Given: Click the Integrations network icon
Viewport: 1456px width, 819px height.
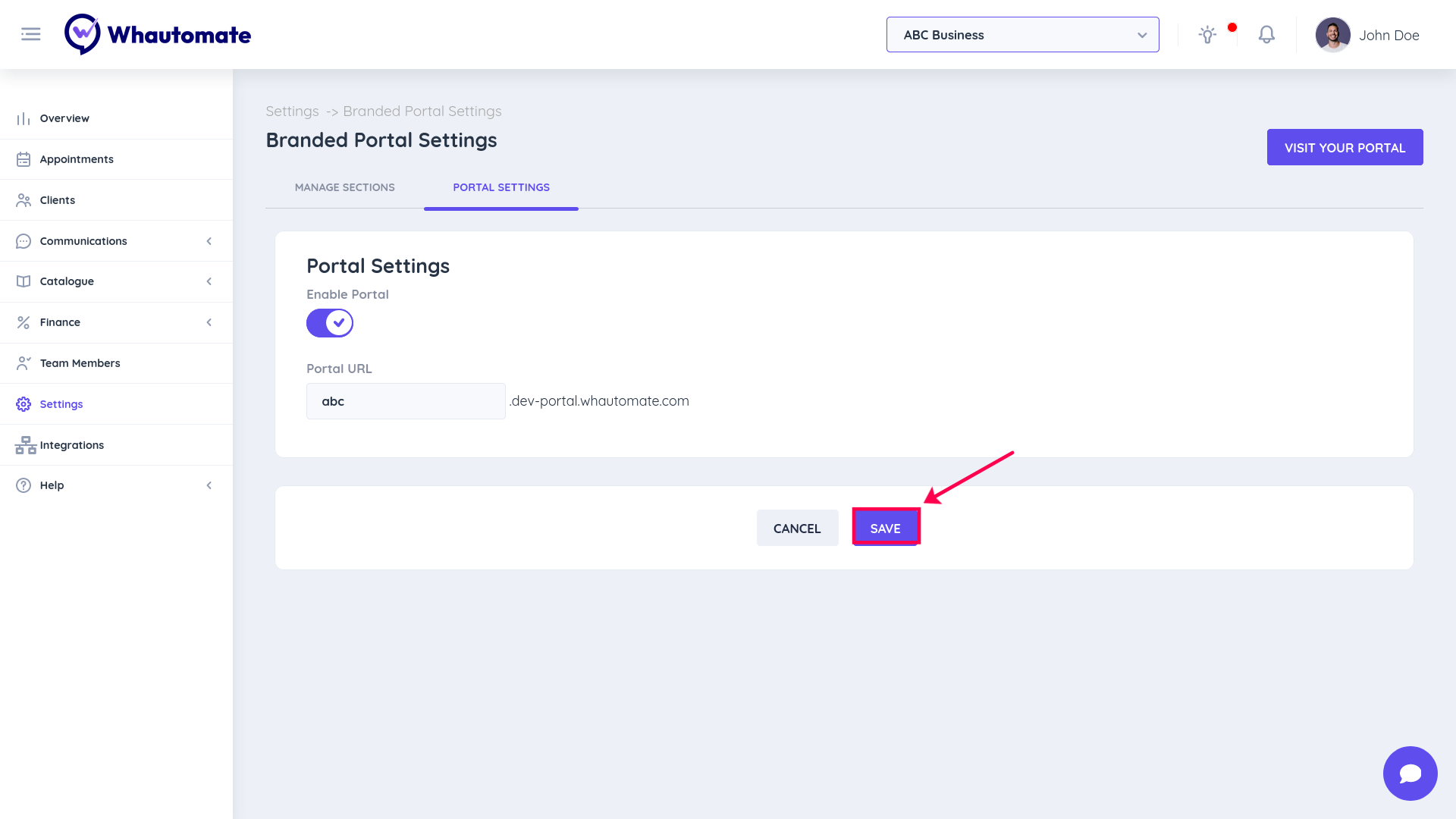Looking at the screenshot, I should click(25, 445).
